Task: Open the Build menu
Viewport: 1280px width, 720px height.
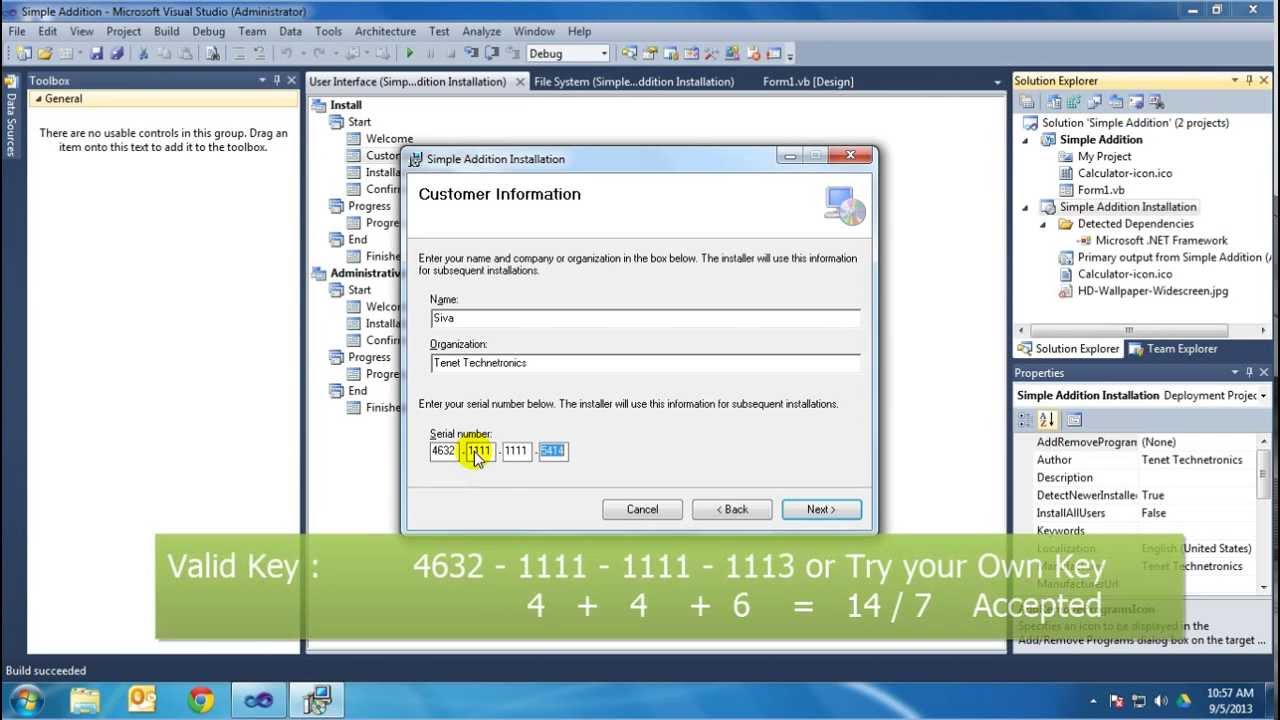Action: (x=167, y=31)
